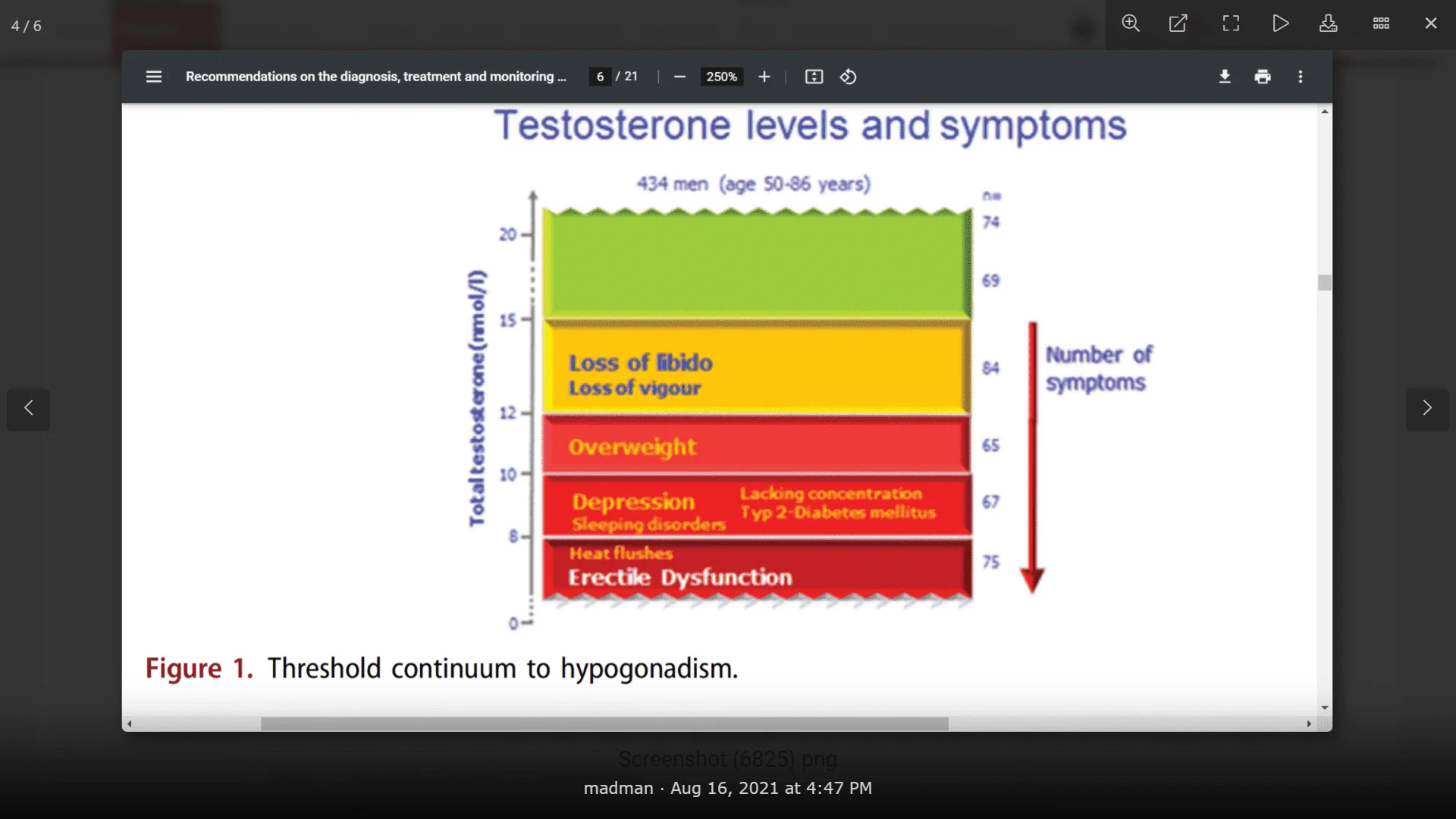The image size is (1456, 819).
Task: Print the PDF document
Action: [x=1263, y=77]
